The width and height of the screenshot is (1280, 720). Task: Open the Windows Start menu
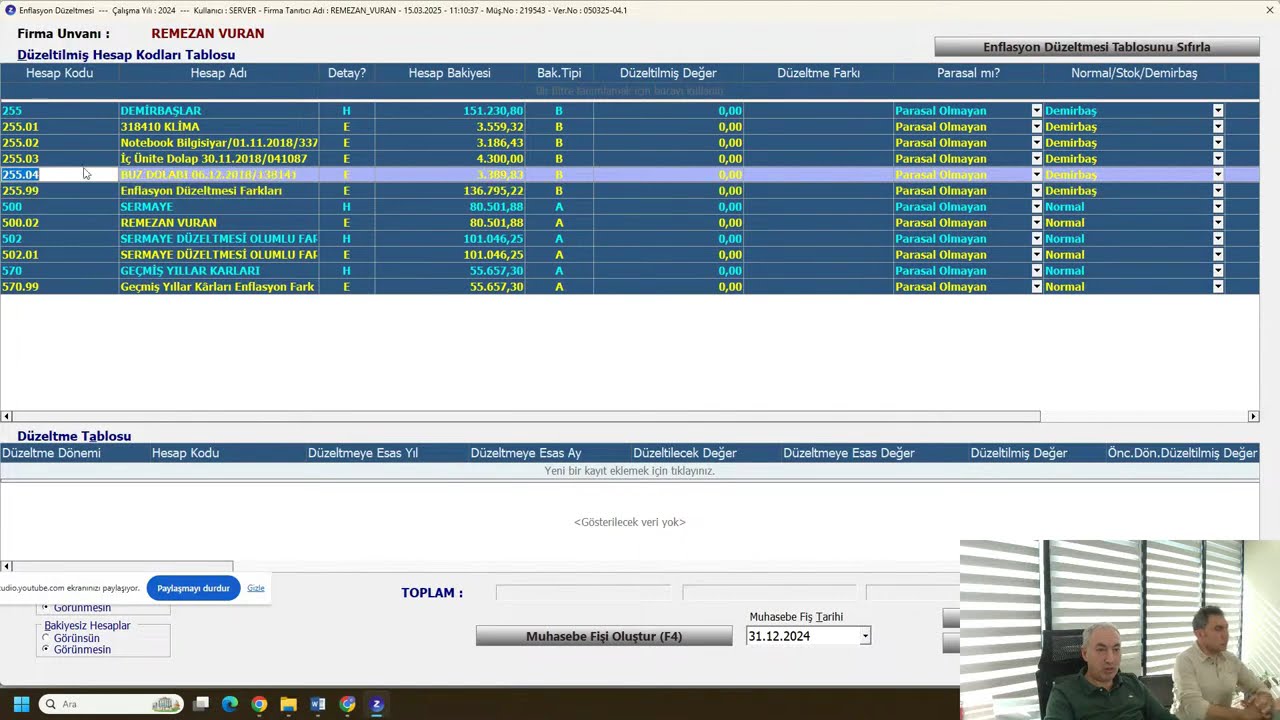coord(21,704)
